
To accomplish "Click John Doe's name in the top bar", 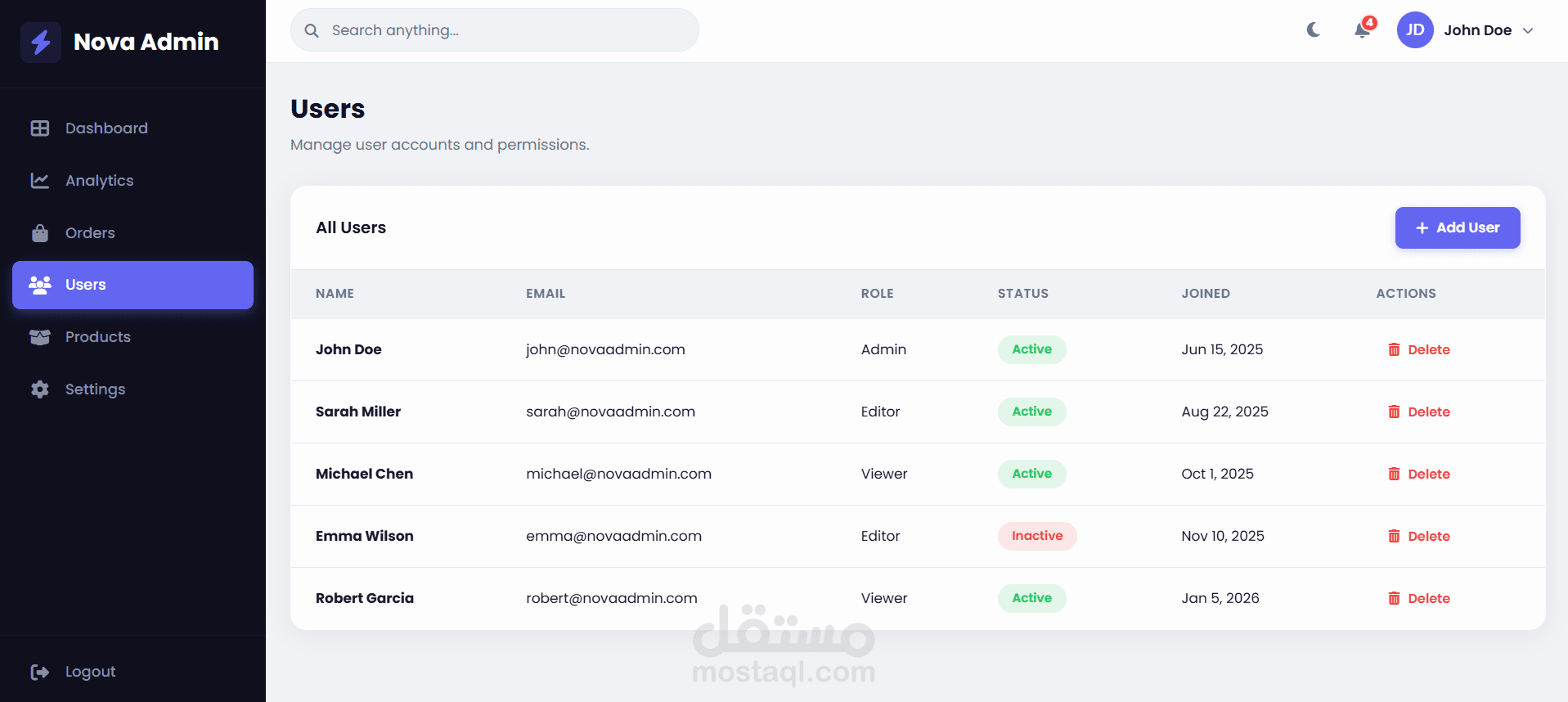I will click(x=1477, y=30).
